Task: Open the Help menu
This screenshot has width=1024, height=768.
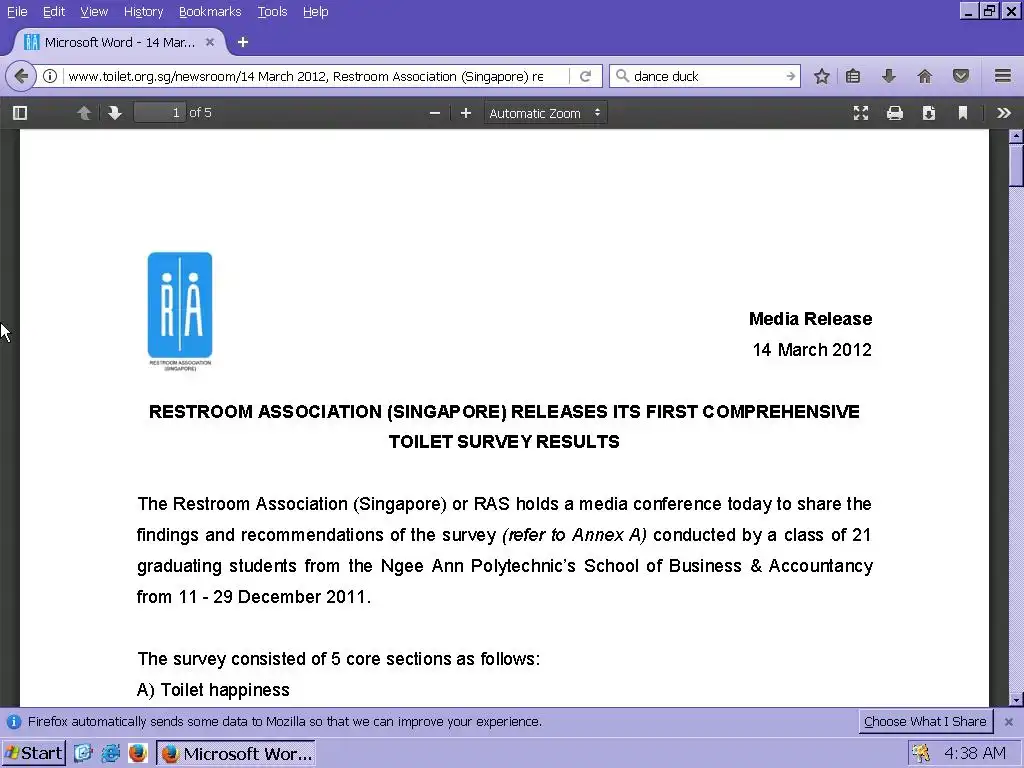Action: click(x=315, y=12)
